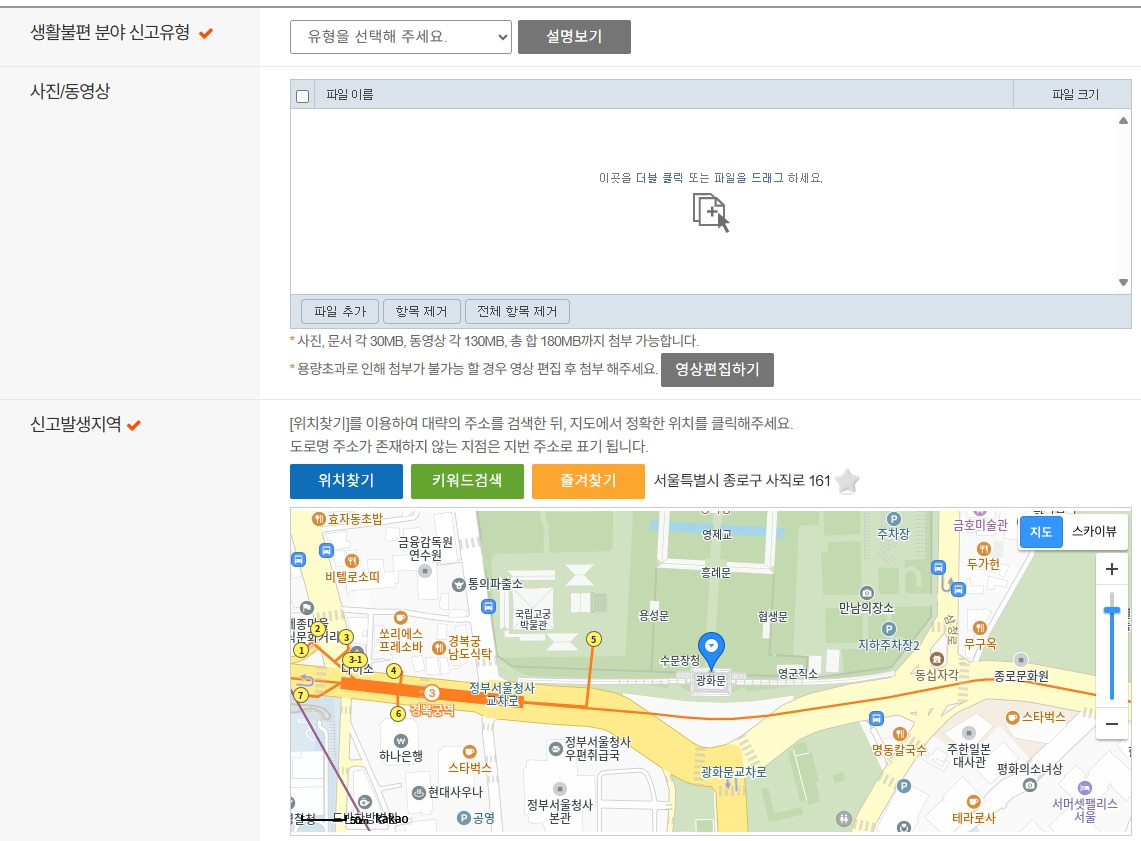1141x841 pixels.
Task: Click the 테라로사 cafe icon
Action: click(973, 802)
